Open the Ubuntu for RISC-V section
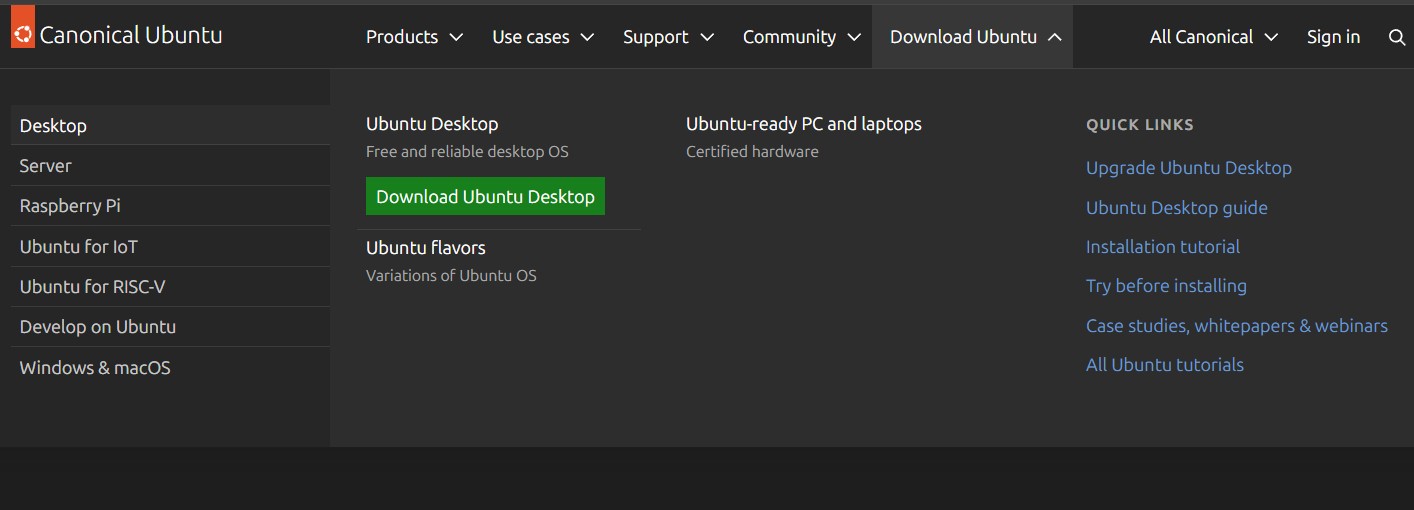The width and height of the screenshot is (1414, 510). click(92, 287)
